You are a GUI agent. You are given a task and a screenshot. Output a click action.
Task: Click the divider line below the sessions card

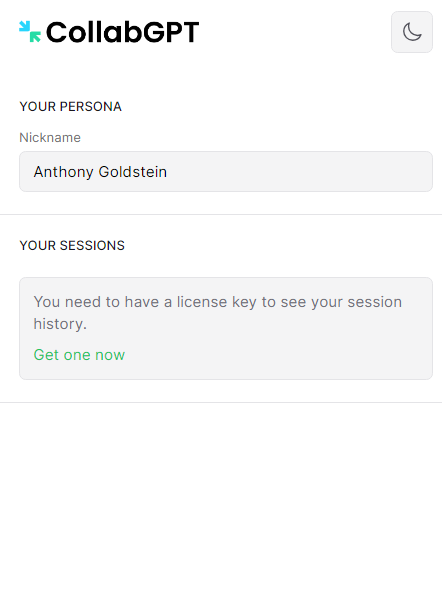(221, 403)
